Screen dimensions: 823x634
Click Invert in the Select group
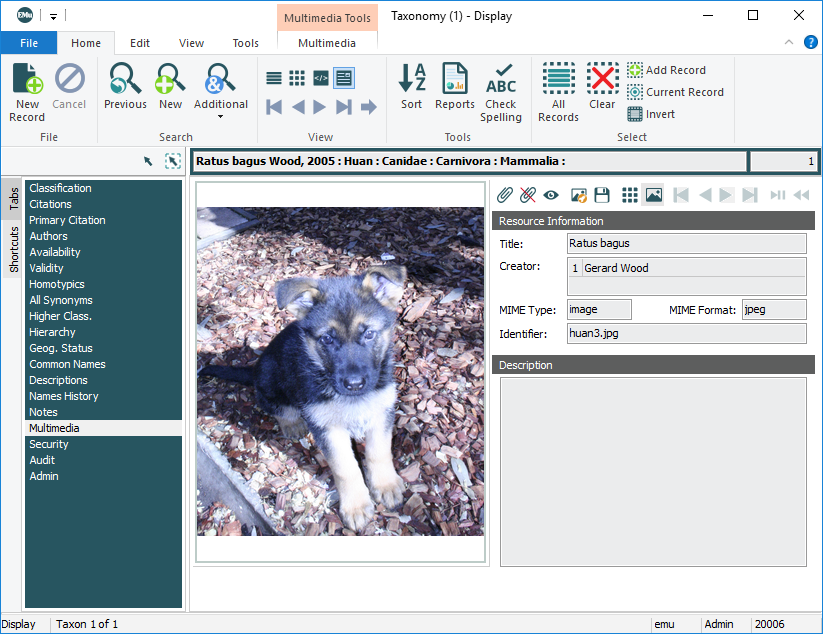coord(651,114)
